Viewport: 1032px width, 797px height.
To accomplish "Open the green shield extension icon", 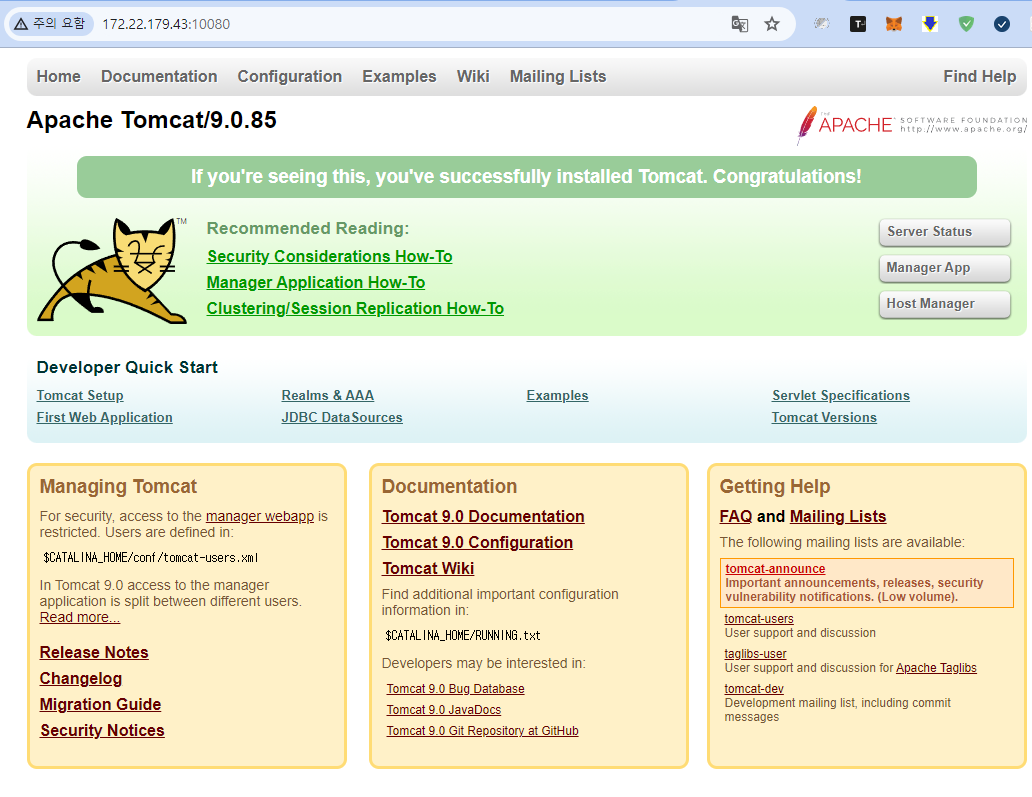I will (966, 24).
